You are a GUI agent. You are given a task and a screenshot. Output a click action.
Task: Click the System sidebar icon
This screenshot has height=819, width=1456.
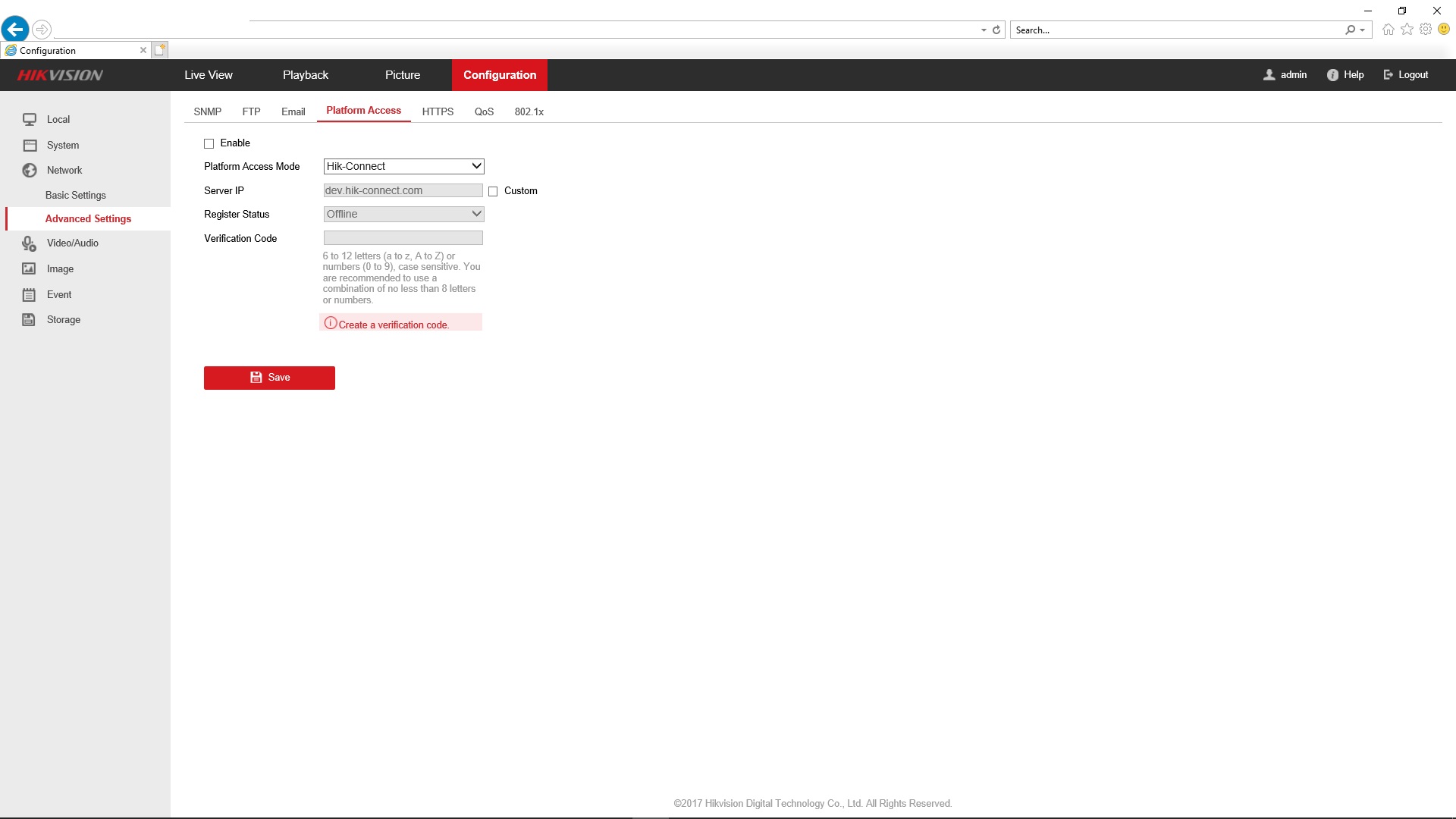click(30, 145)
